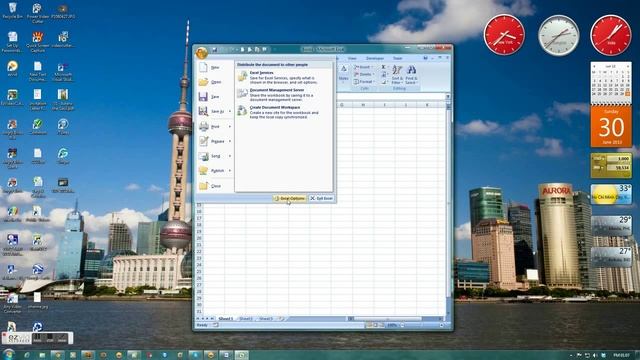Jump to the last sheet tab arrow

[x=212, y=319]
